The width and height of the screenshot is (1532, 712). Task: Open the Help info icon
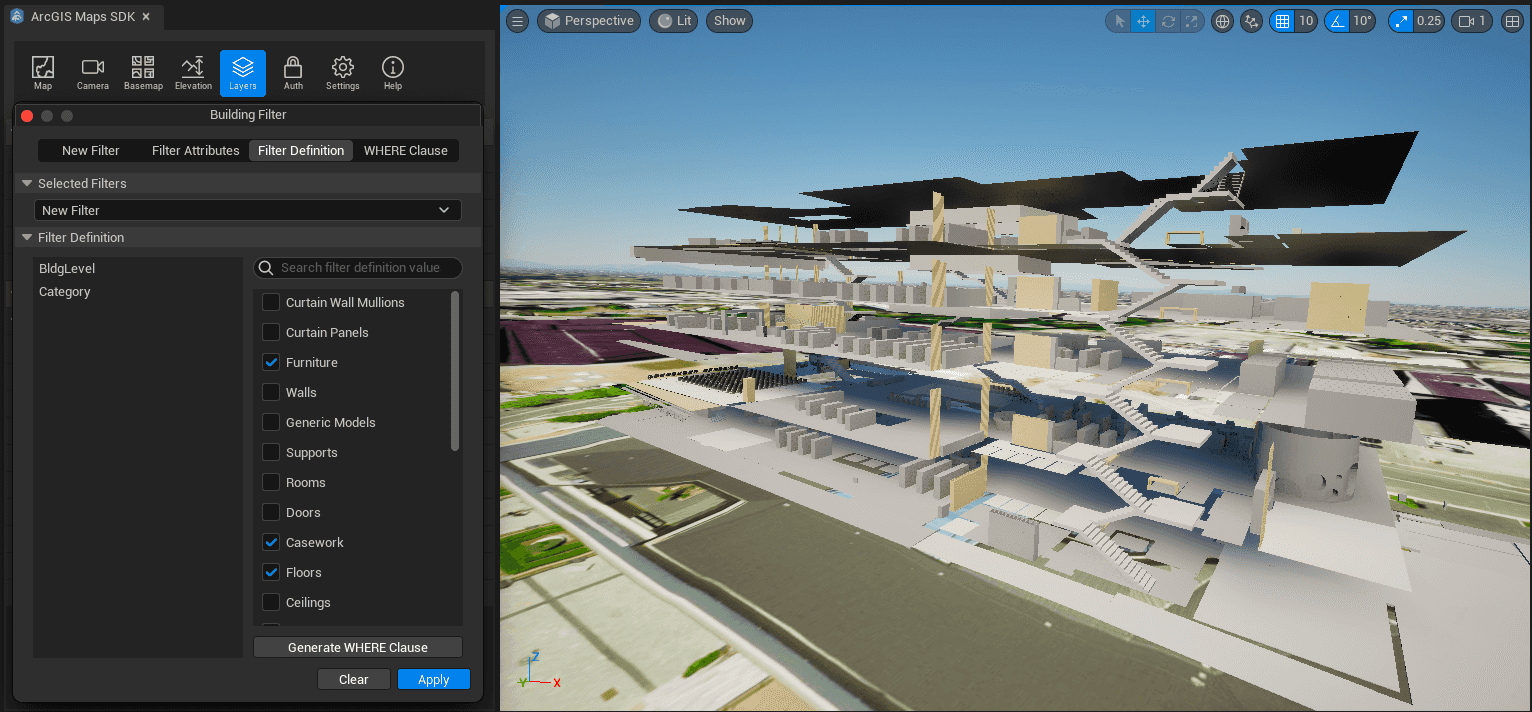pos(392,70)
